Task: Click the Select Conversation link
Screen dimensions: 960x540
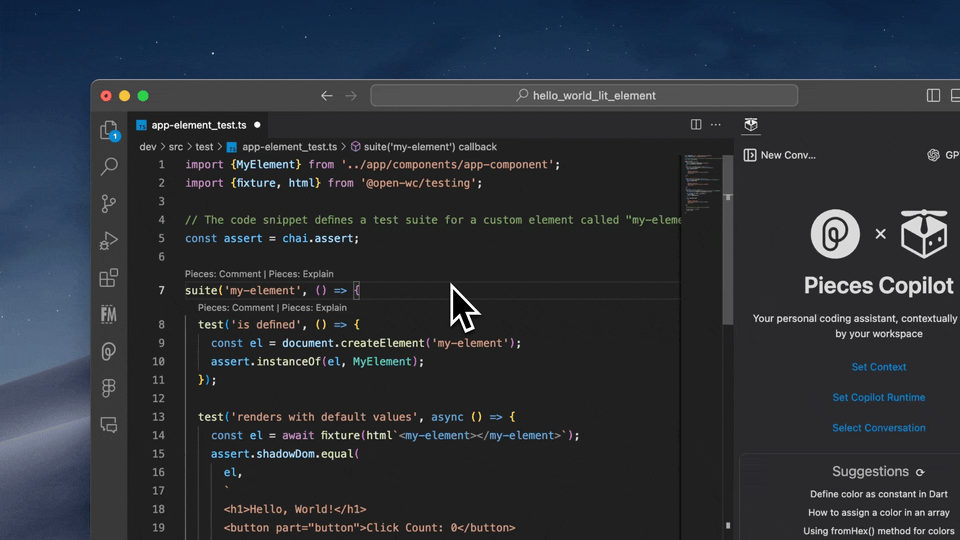Action: (879, 428)
